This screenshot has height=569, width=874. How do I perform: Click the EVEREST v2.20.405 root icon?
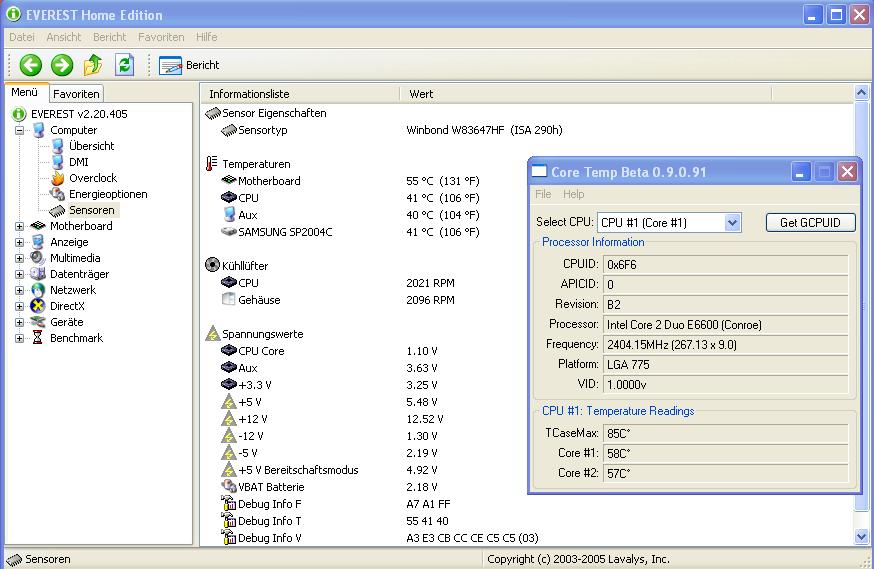coord(19,114)
